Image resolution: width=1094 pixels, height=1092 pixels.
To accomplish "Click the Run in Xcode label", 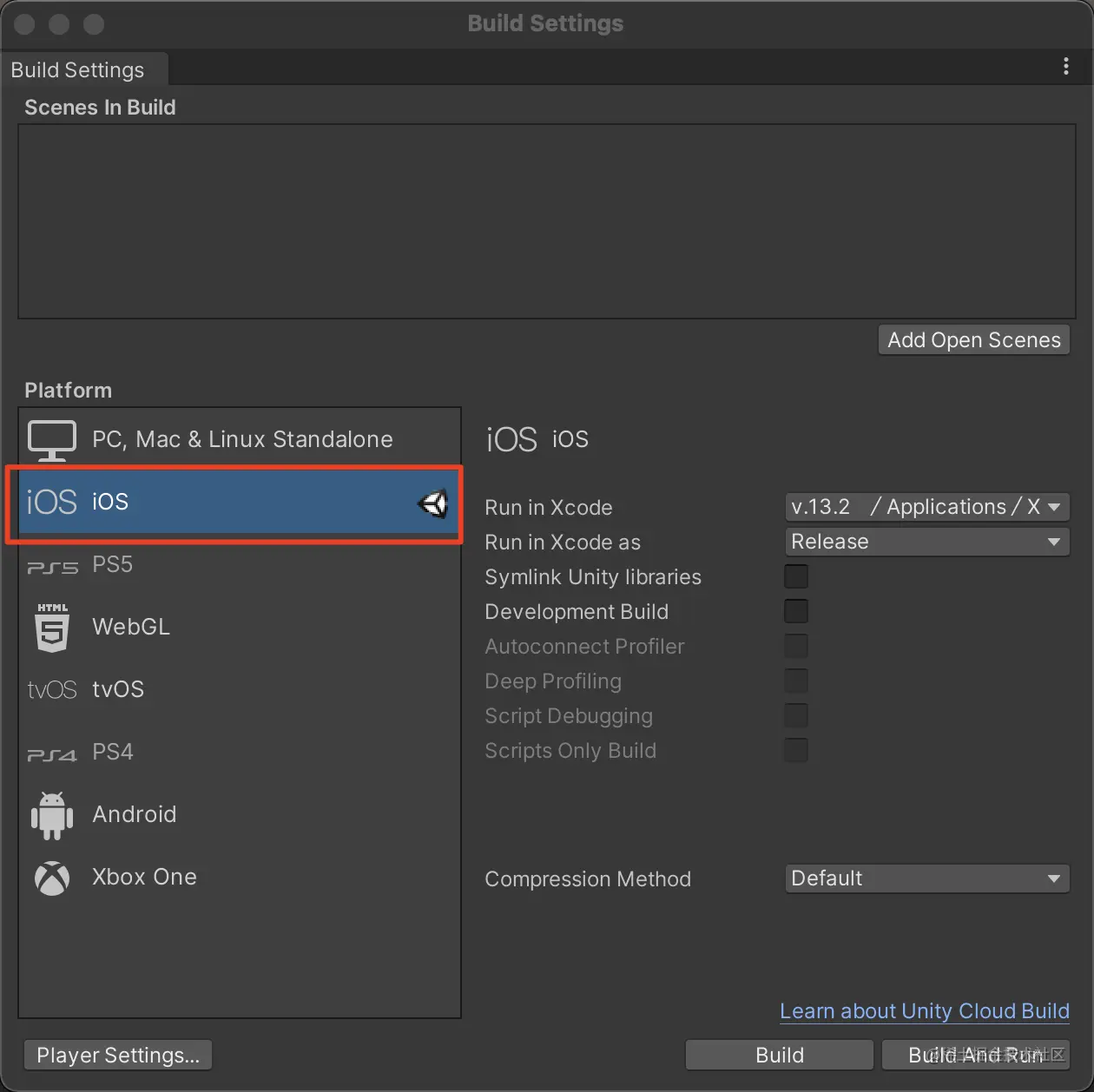I will 549,508.
